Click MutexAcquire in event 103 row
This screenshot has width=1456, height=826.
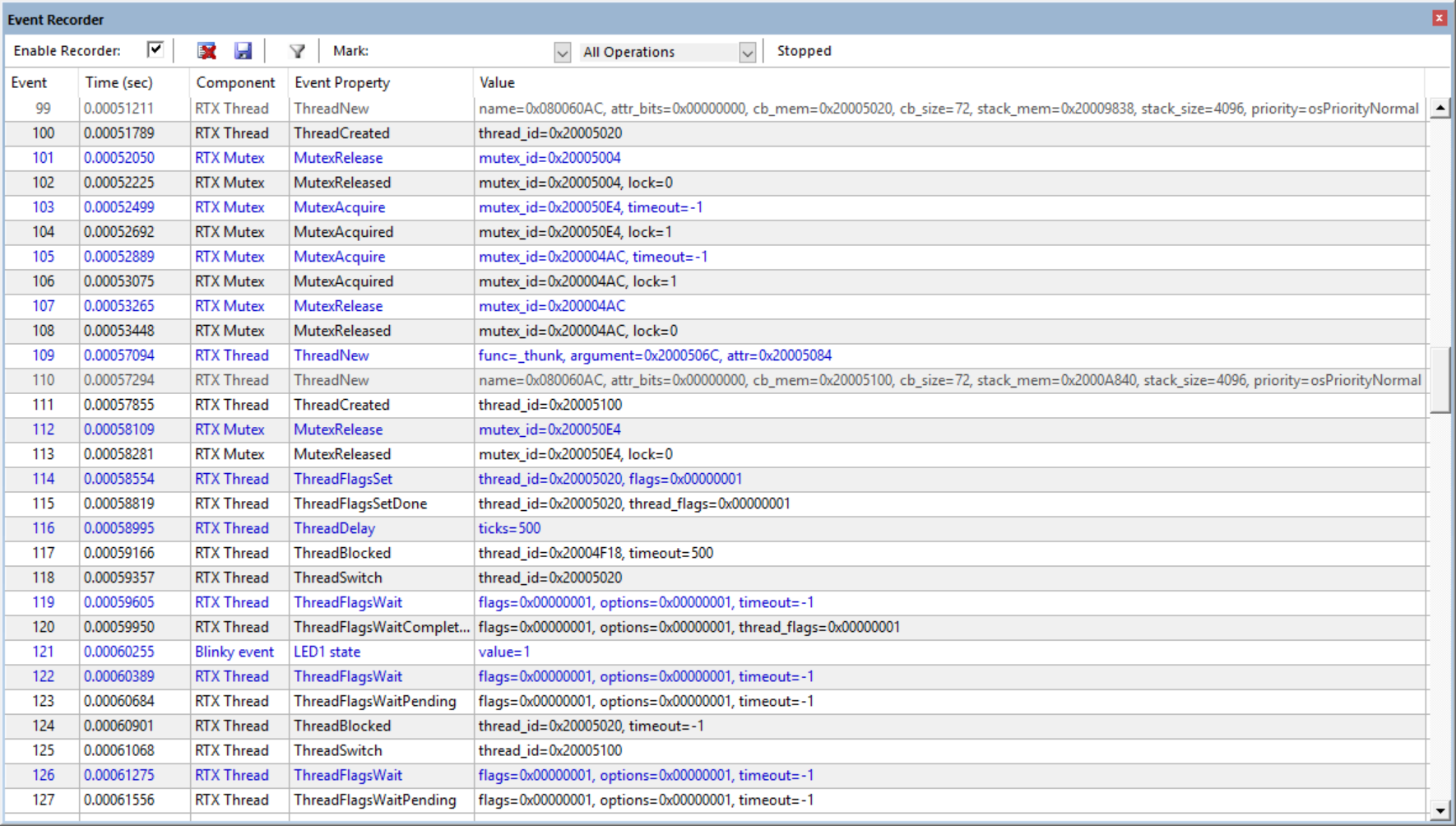tap(340, 207)
